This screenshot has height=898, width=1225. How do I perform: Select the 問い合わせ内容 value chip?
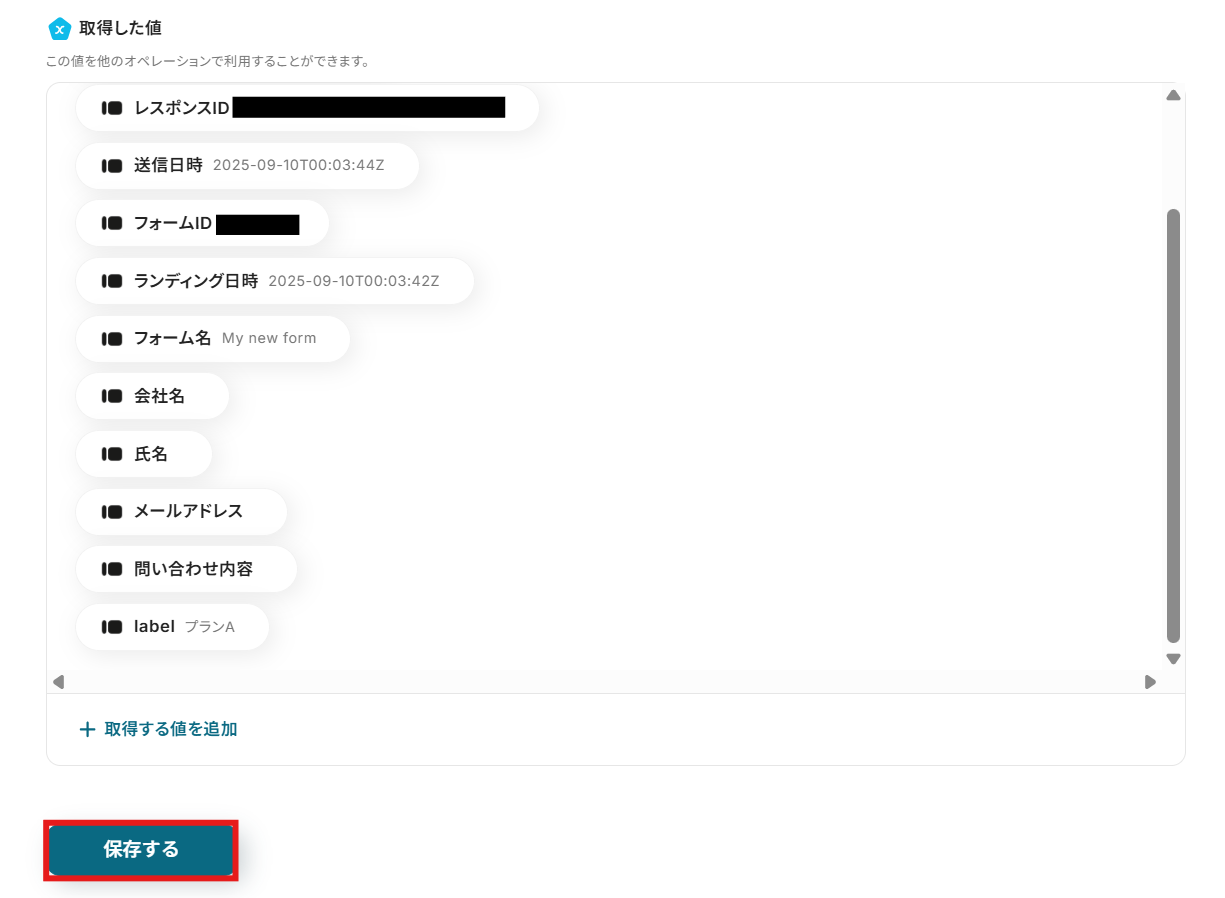point(186,569)
